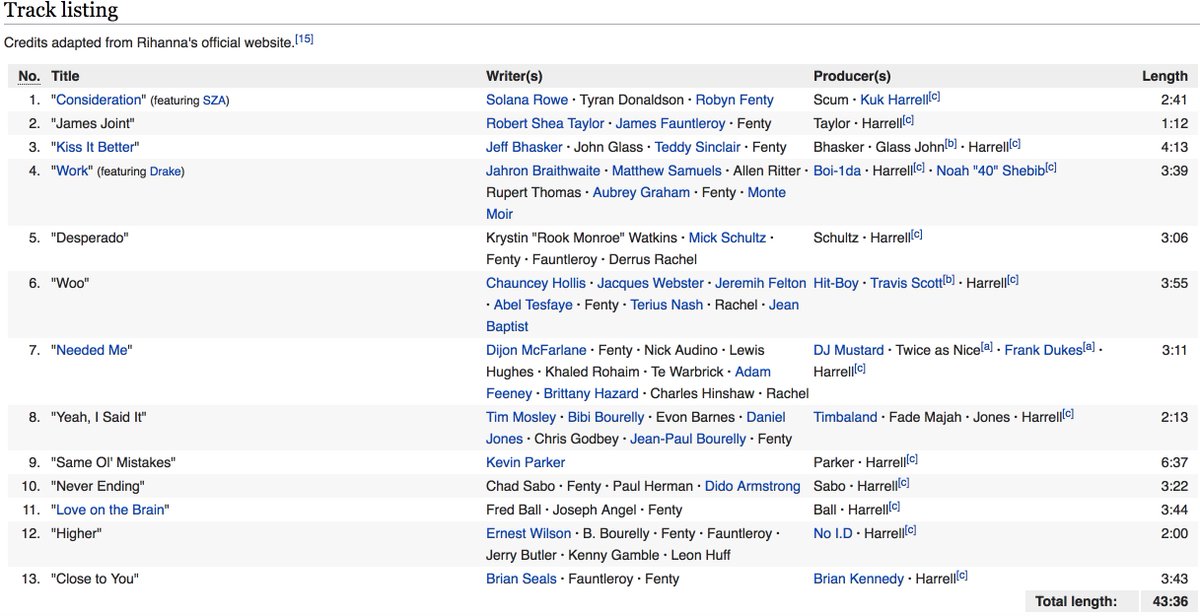Visit the Robyn Fenty link
The width and height of the screenshot is (1200, 616).
[735, 100]
